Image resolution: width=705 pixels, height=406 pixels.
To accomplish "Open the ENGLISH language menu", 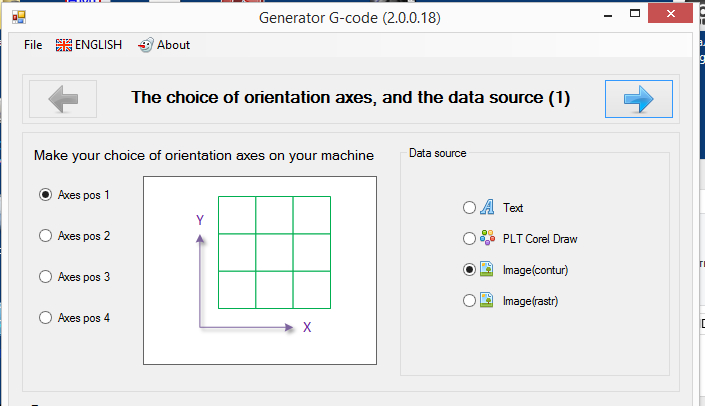I will pyautogui.click(x=98, y=45).
